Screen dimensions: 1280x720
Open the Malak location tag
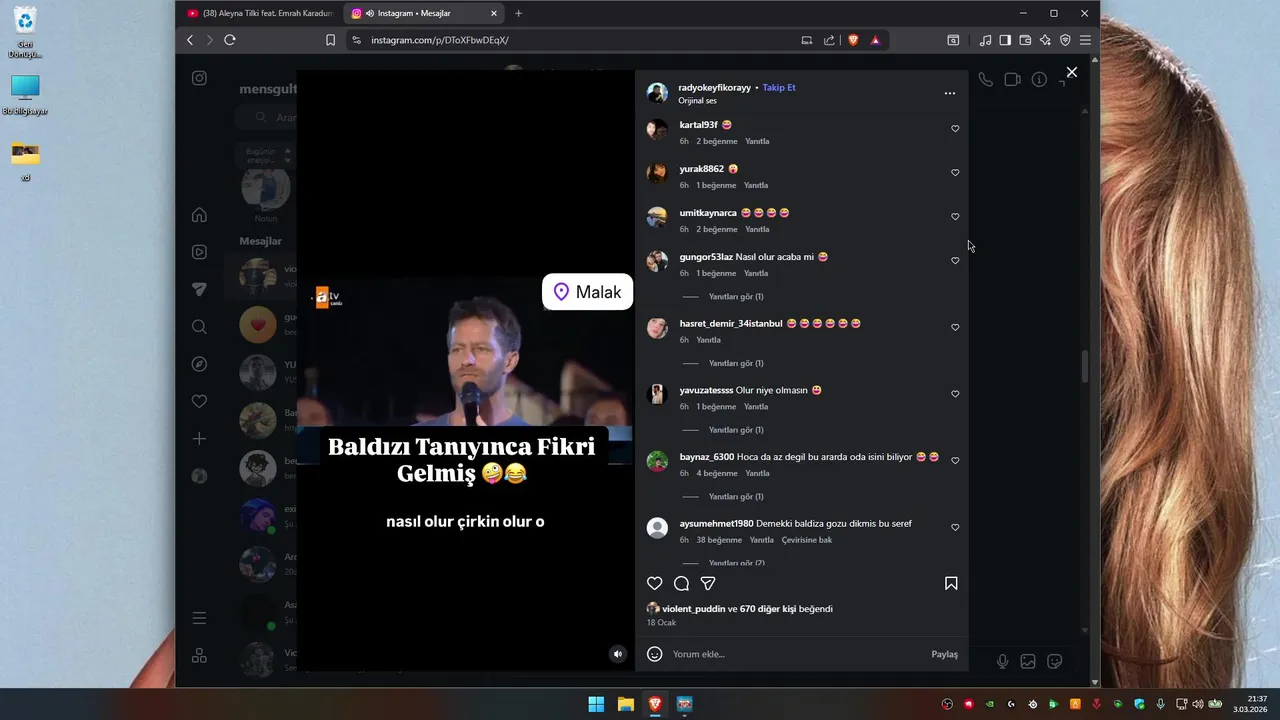pyautogui.click(x=587, y=292)
